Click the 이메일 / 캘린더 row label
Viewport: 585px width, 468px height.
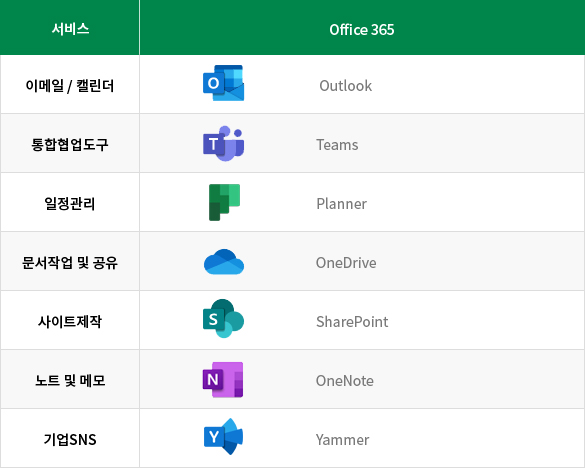70,85
